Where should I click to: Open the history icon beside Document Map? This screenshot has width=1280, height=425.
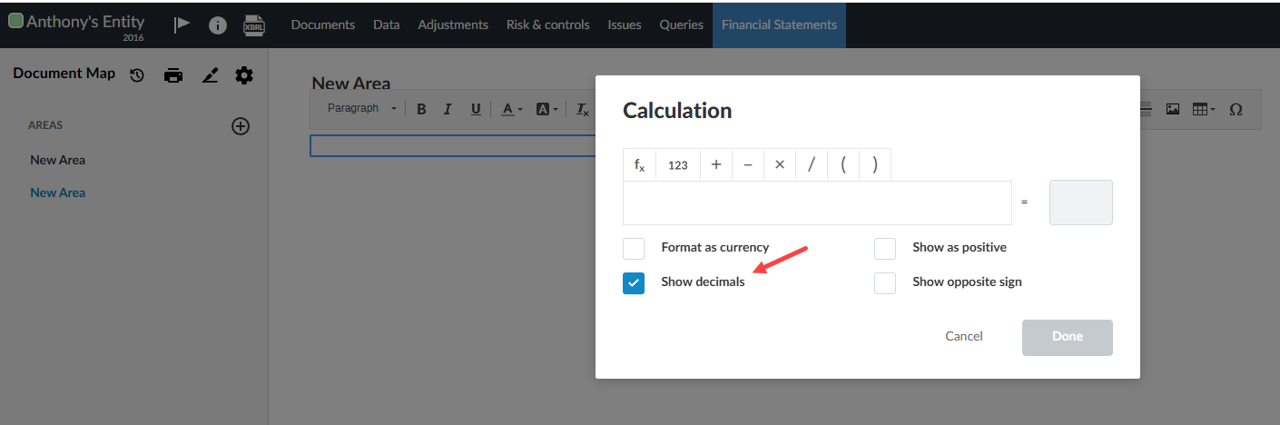(x=138, y=75)
